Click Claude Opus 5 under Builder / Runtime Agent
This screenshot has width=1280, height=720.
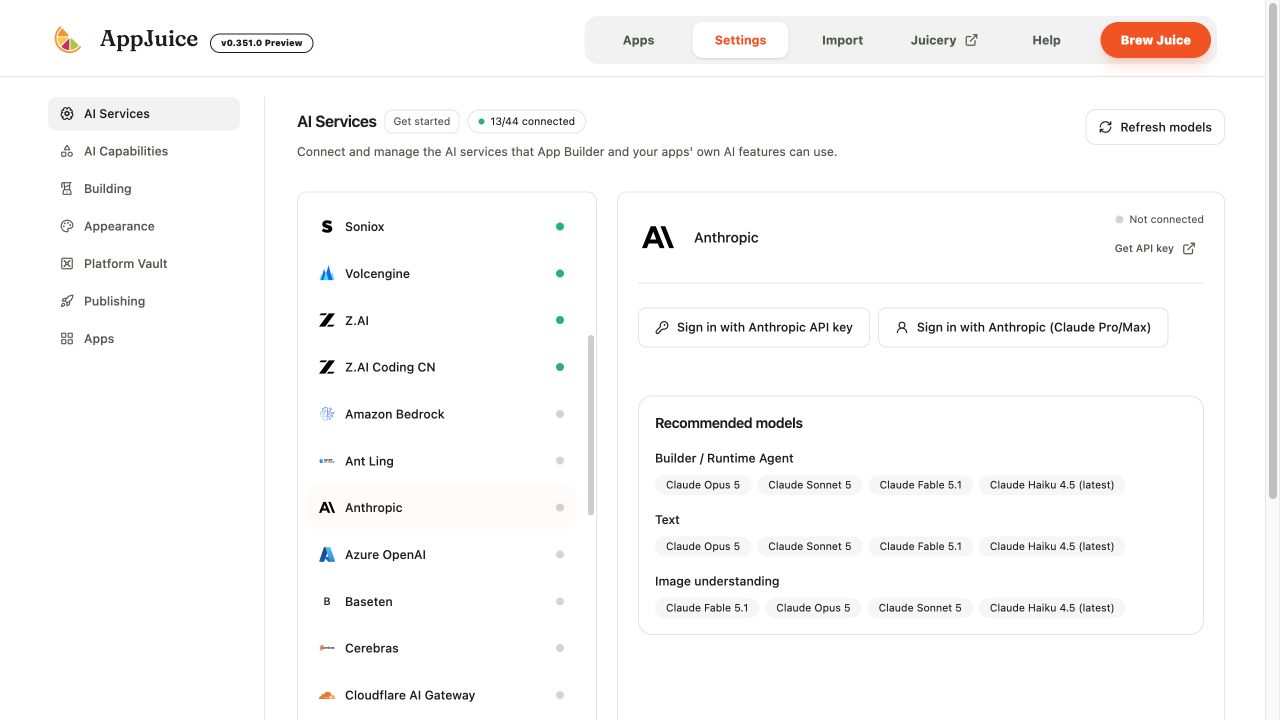click(x=703, y=485)
